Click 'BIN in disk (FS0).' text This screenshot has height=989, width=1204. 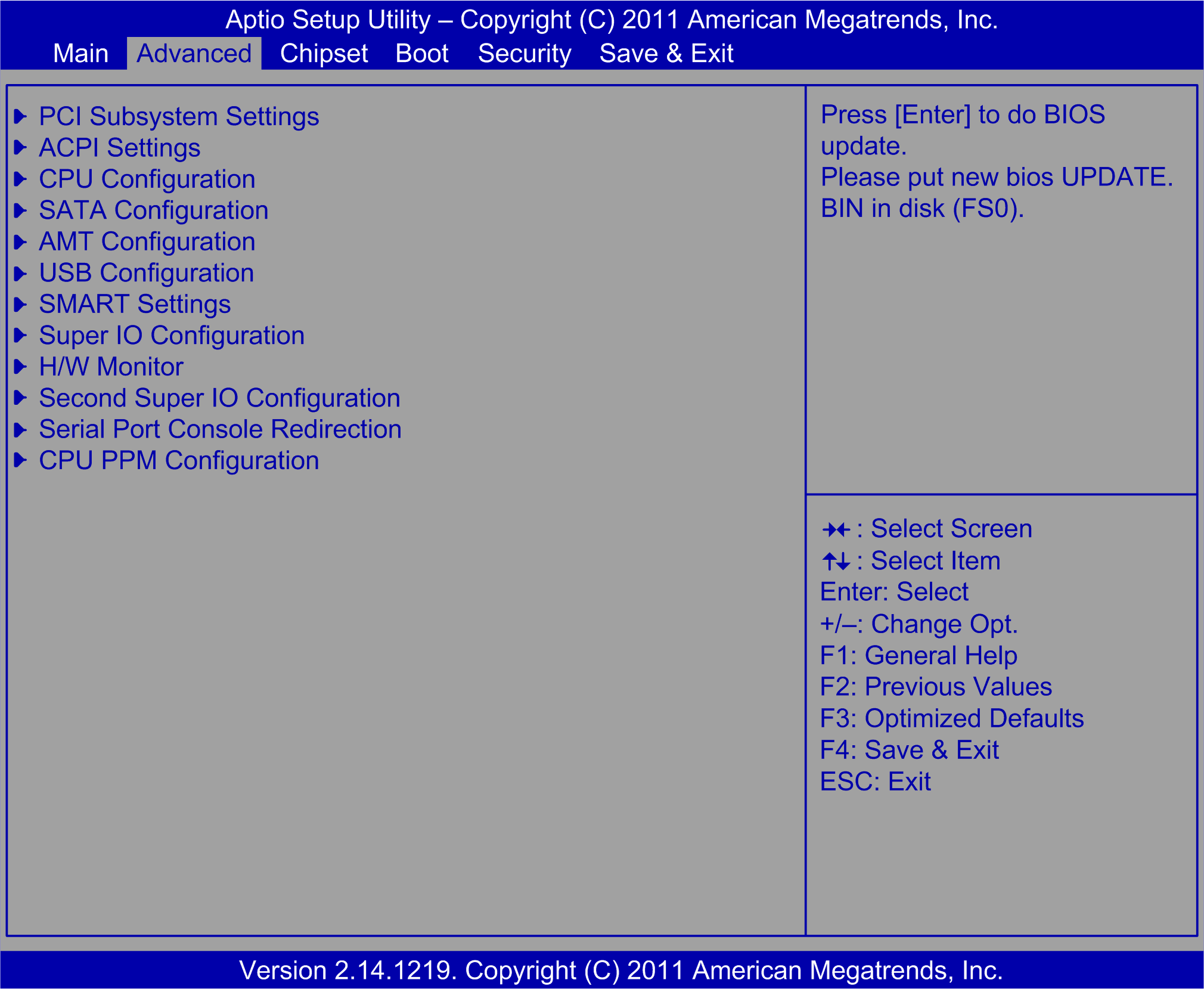click(922, 209)
